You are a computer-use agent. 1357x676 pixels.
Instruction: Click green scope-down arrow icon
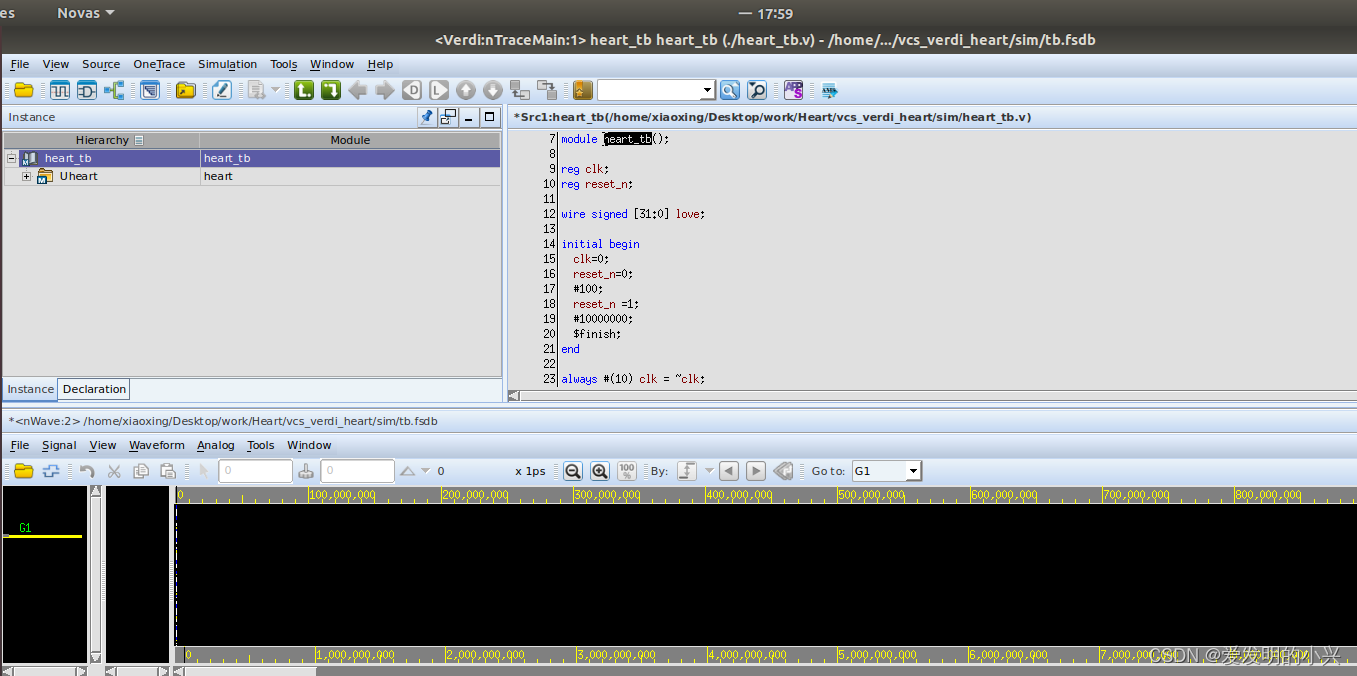coord(331,91)
